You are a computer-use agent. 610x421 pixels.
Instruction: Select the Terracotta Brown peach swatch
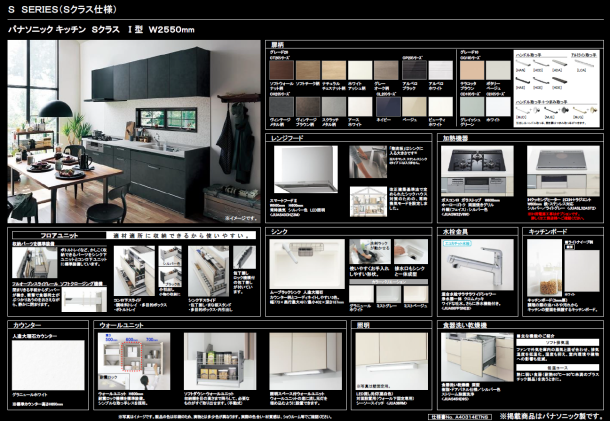tap(472, 70)
